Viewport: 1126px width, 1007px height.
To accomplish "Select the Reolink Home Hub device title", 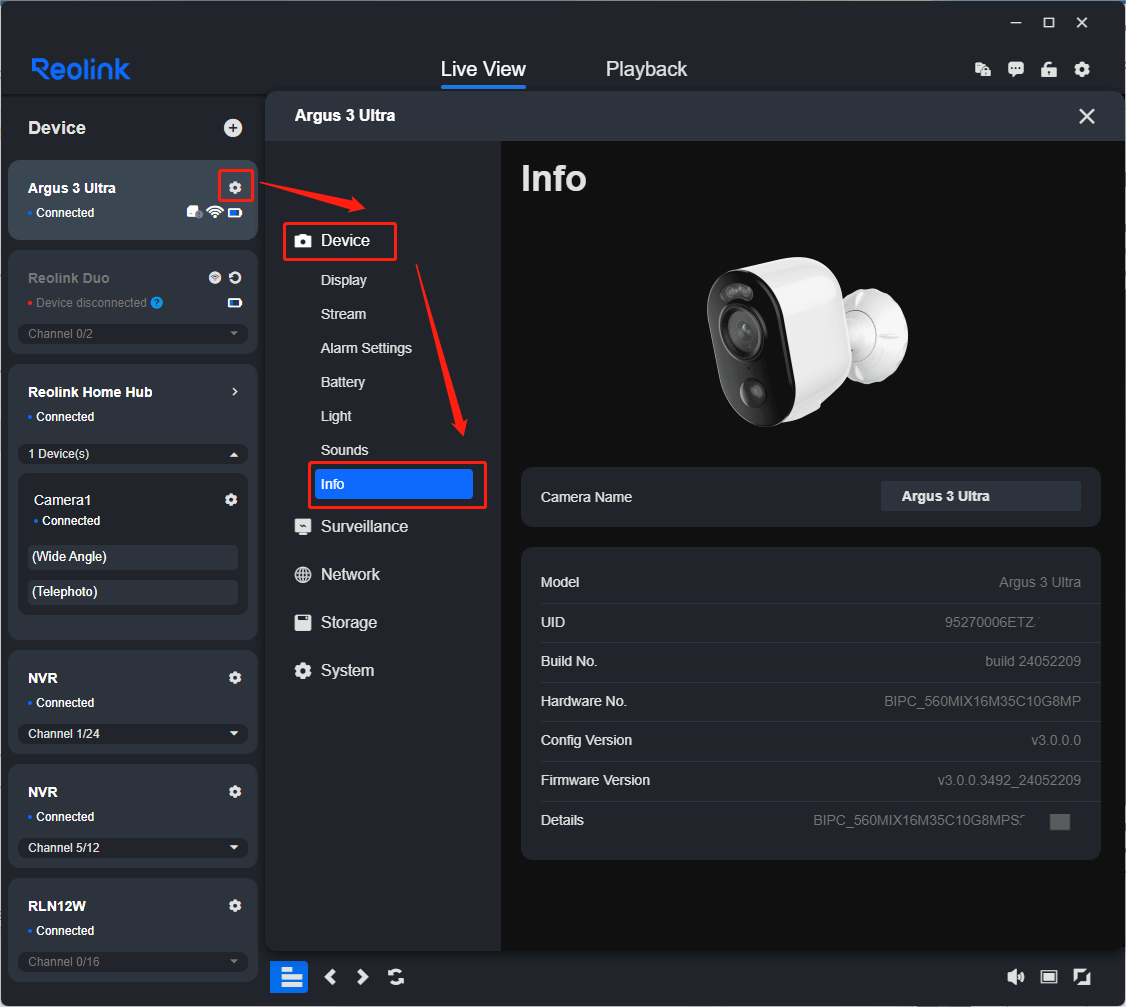I will [90, 392].
